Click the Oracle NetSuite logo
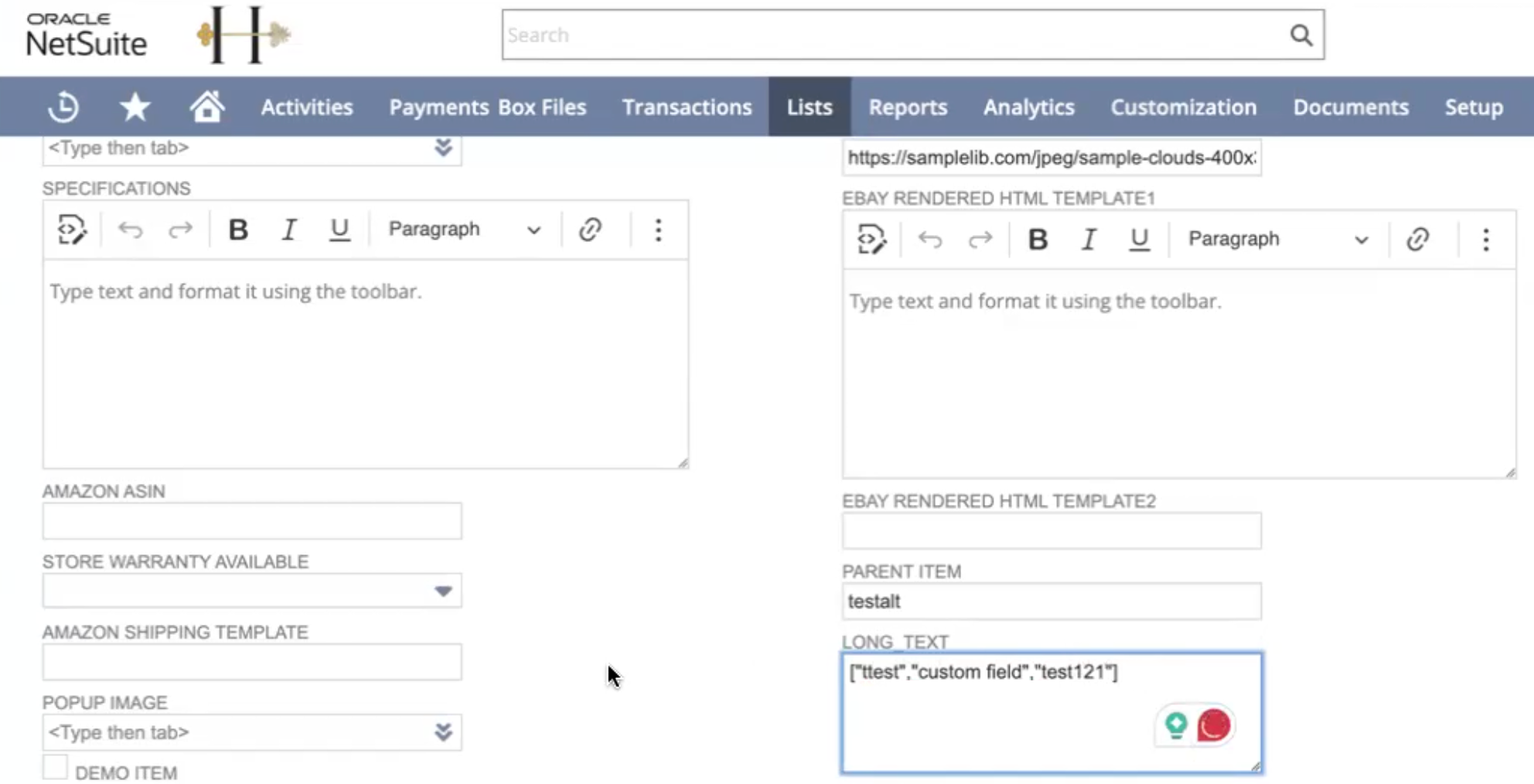Screen dimensions: 1534x784 86,36
